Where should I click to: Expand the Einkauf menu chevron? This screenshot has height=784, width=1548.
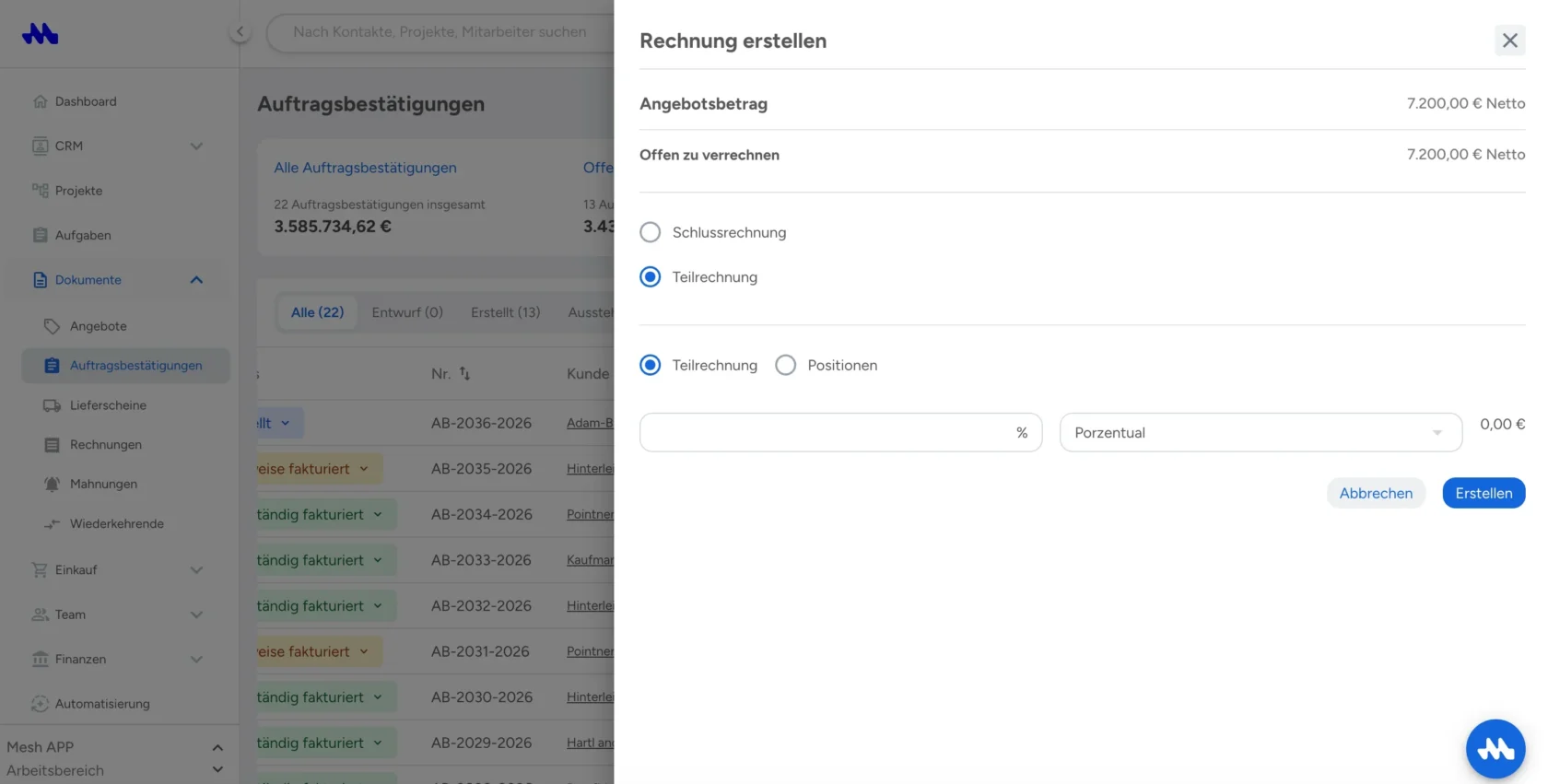pyautogui.click(x=196, y=570)
